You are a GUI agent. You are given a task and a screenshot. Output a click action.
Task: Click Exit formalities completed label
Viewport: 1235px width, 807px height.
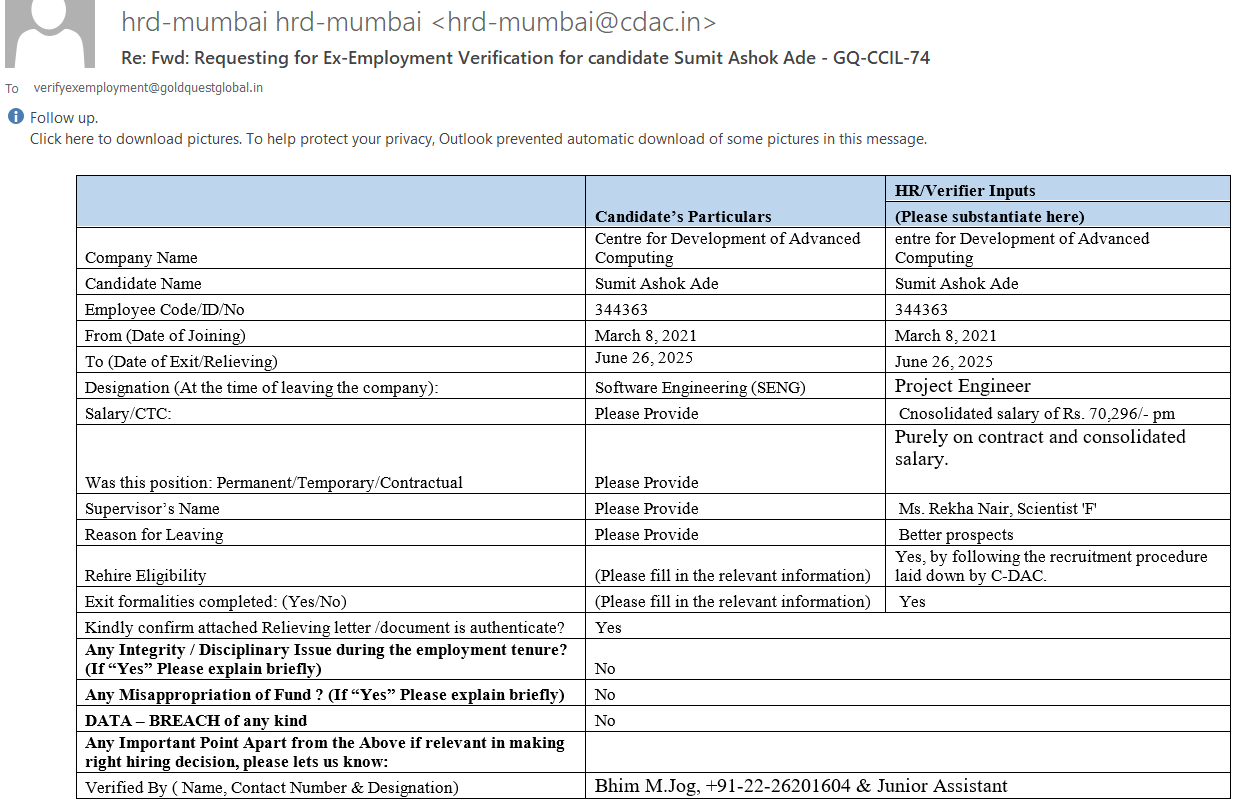[x=216, y=601]
